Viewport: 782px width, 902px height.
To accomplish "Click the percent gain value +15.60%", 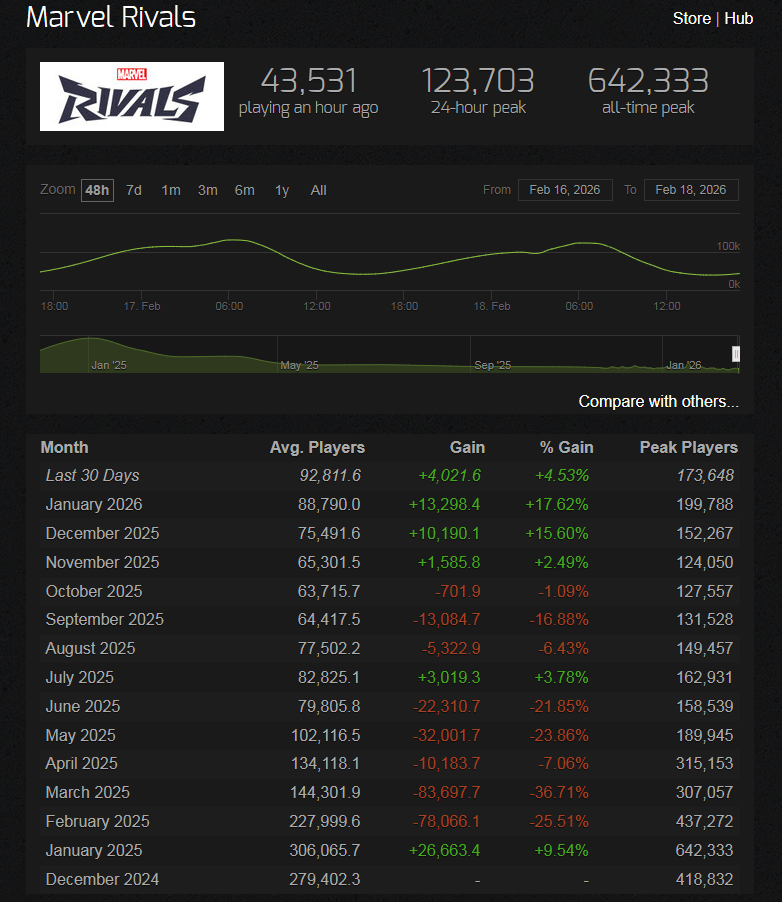I will pyautogui.click(x=557, y=533).
